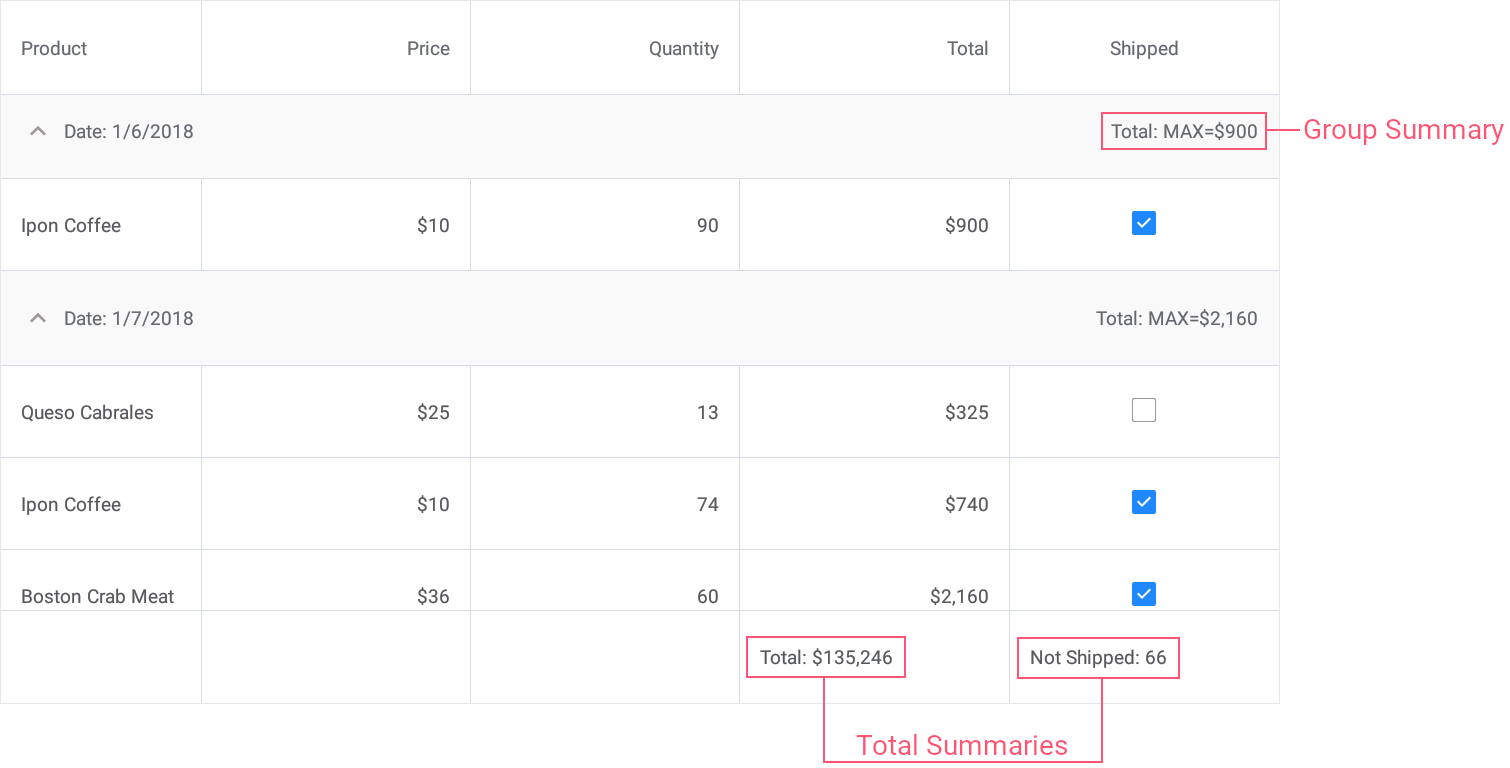Collapse the Date: 1/7/2018 group
Image resolution: width=1510 pixels, height=768 pixels.
38,318
